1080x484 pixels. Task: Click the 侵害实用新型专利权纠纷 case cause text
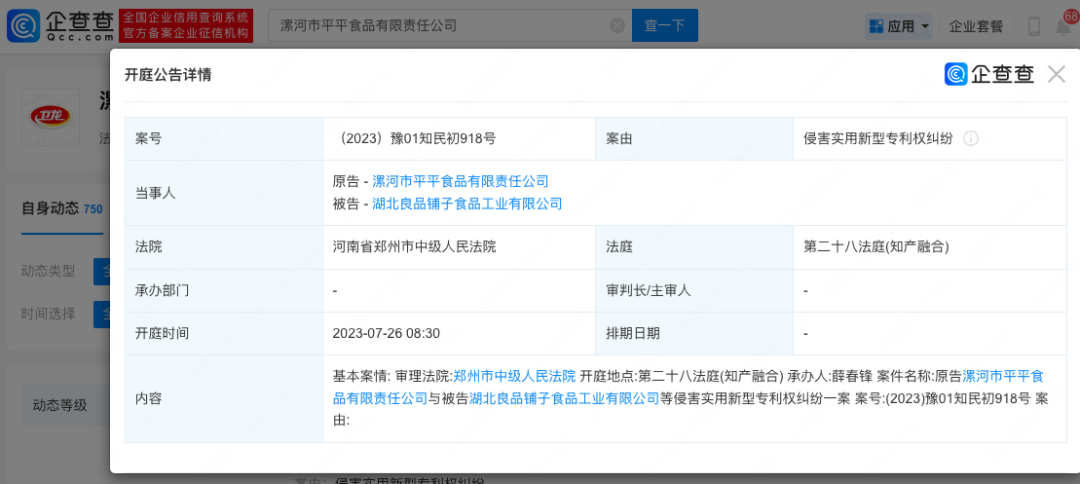pos(878,138)
